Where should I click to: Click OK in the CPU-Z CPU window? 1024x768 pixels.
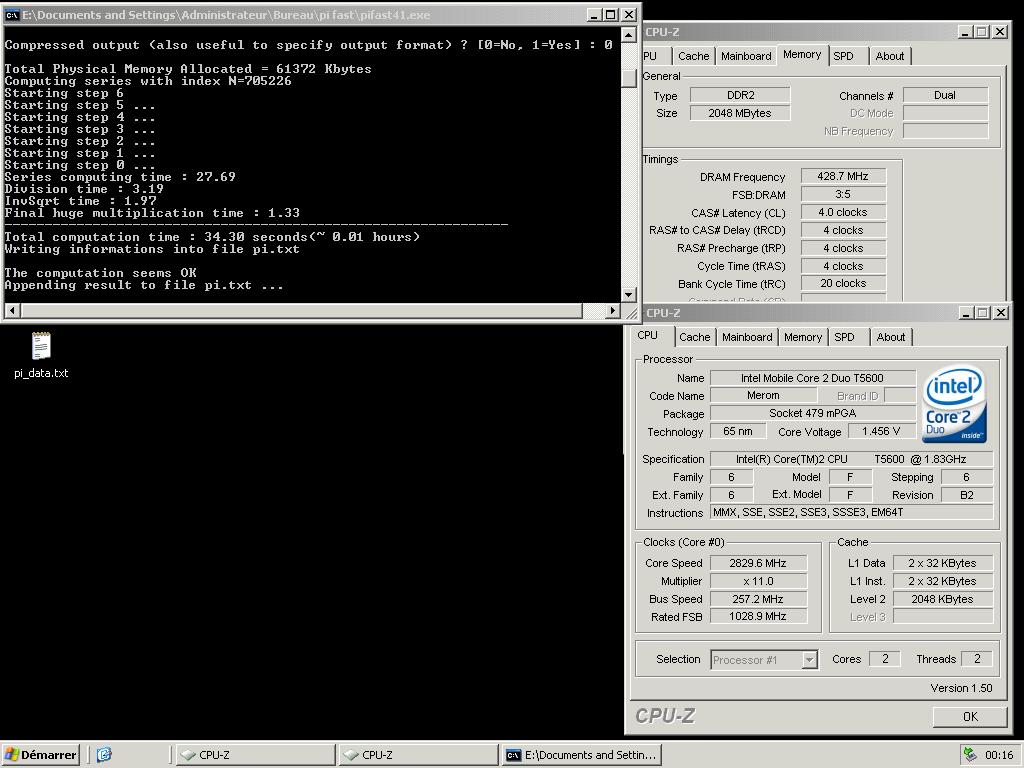tap(970, 716)
